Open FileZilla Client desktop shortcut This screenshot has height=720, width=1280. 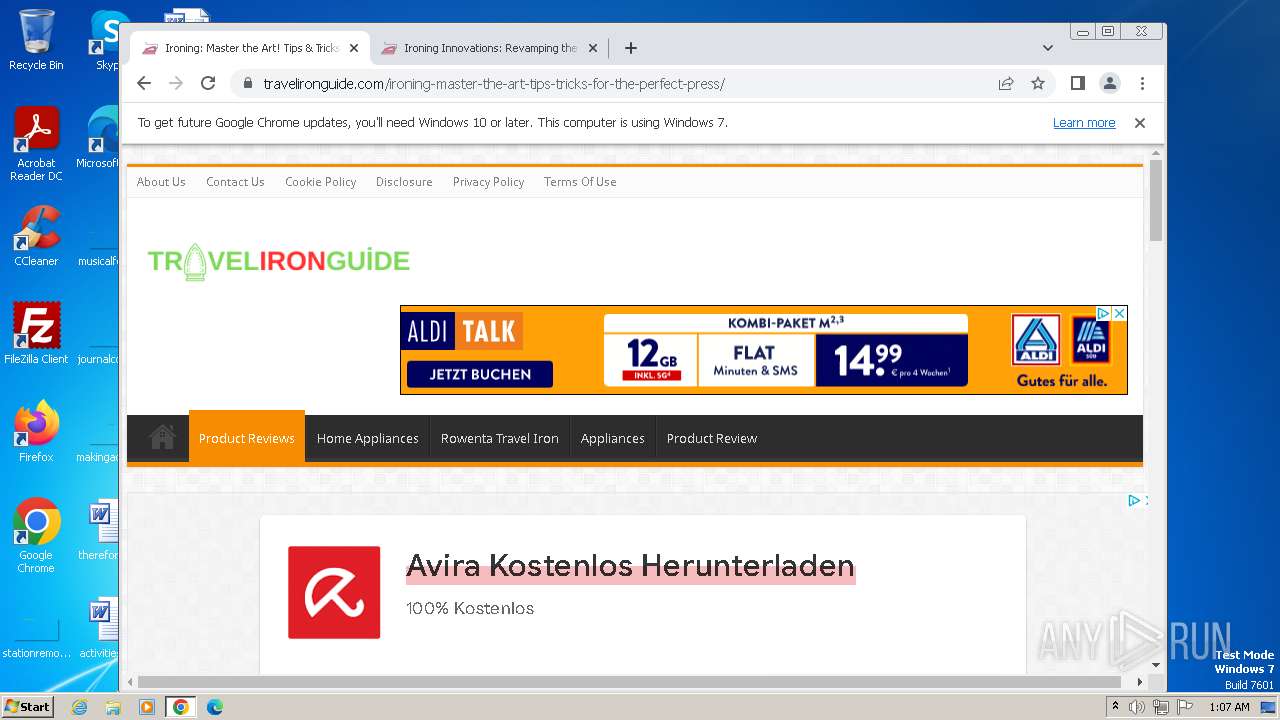tap(36, 333)
